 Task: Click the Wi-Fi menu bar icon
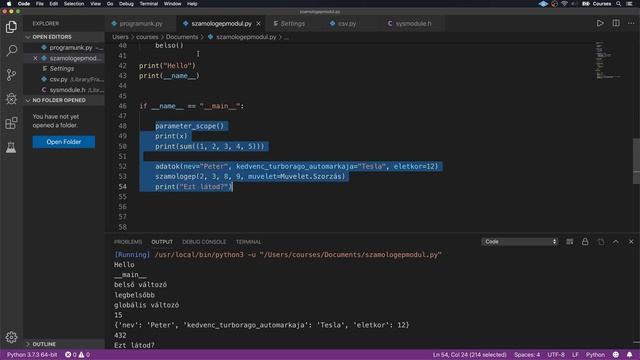(x=564, y=4)
